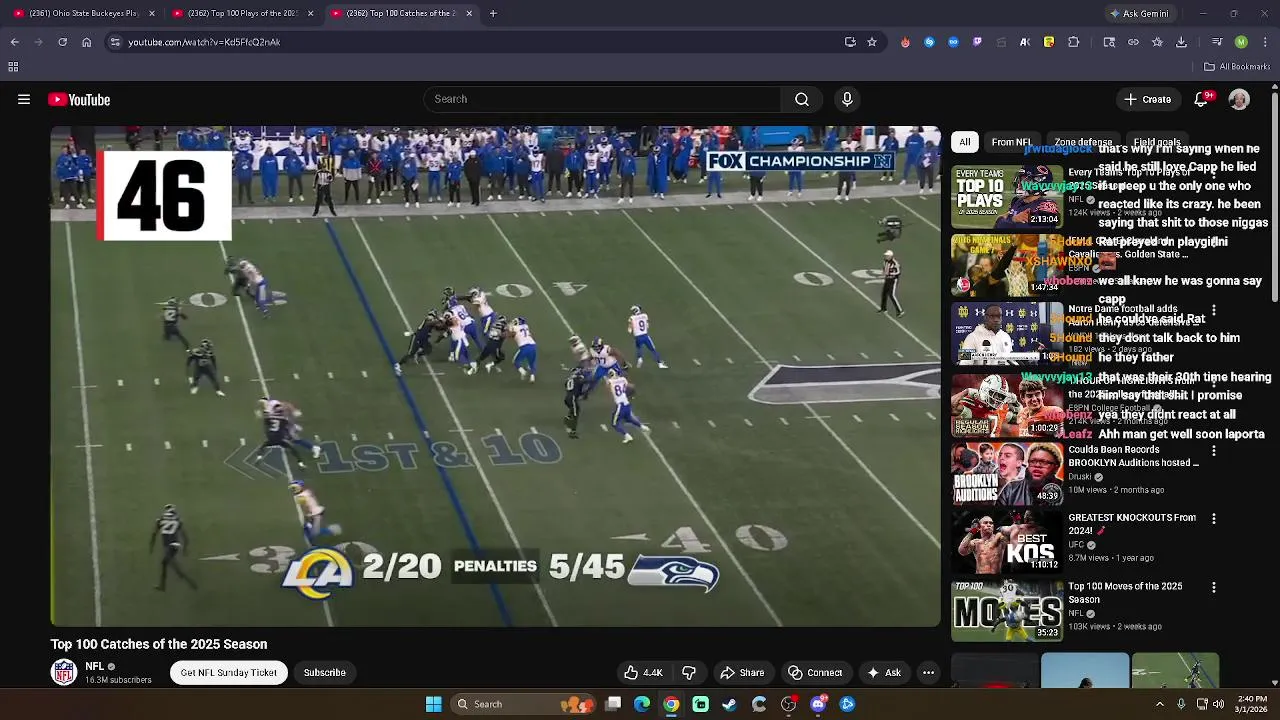Click the YouTube search magnifier button
The image size is (1280, 720).
801,99
